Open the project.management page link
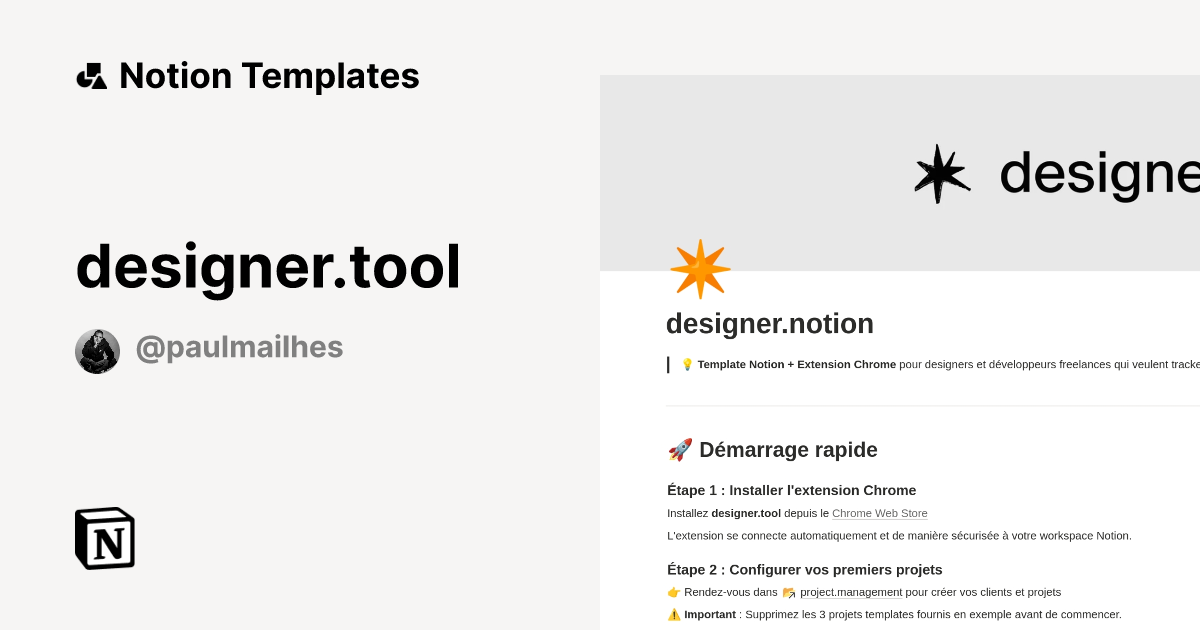The height and width of the screenshot is (630, 1200). click(x=850, y=592)
